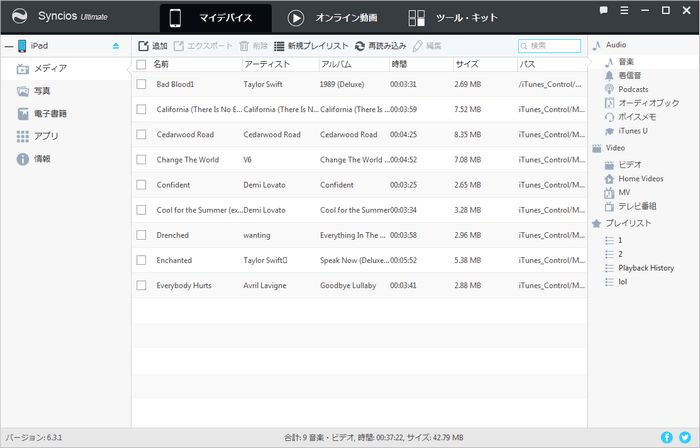Switch to ツール・キット tab
The height and width of the screenshot is (448, 700).
[x=453, y=18]
